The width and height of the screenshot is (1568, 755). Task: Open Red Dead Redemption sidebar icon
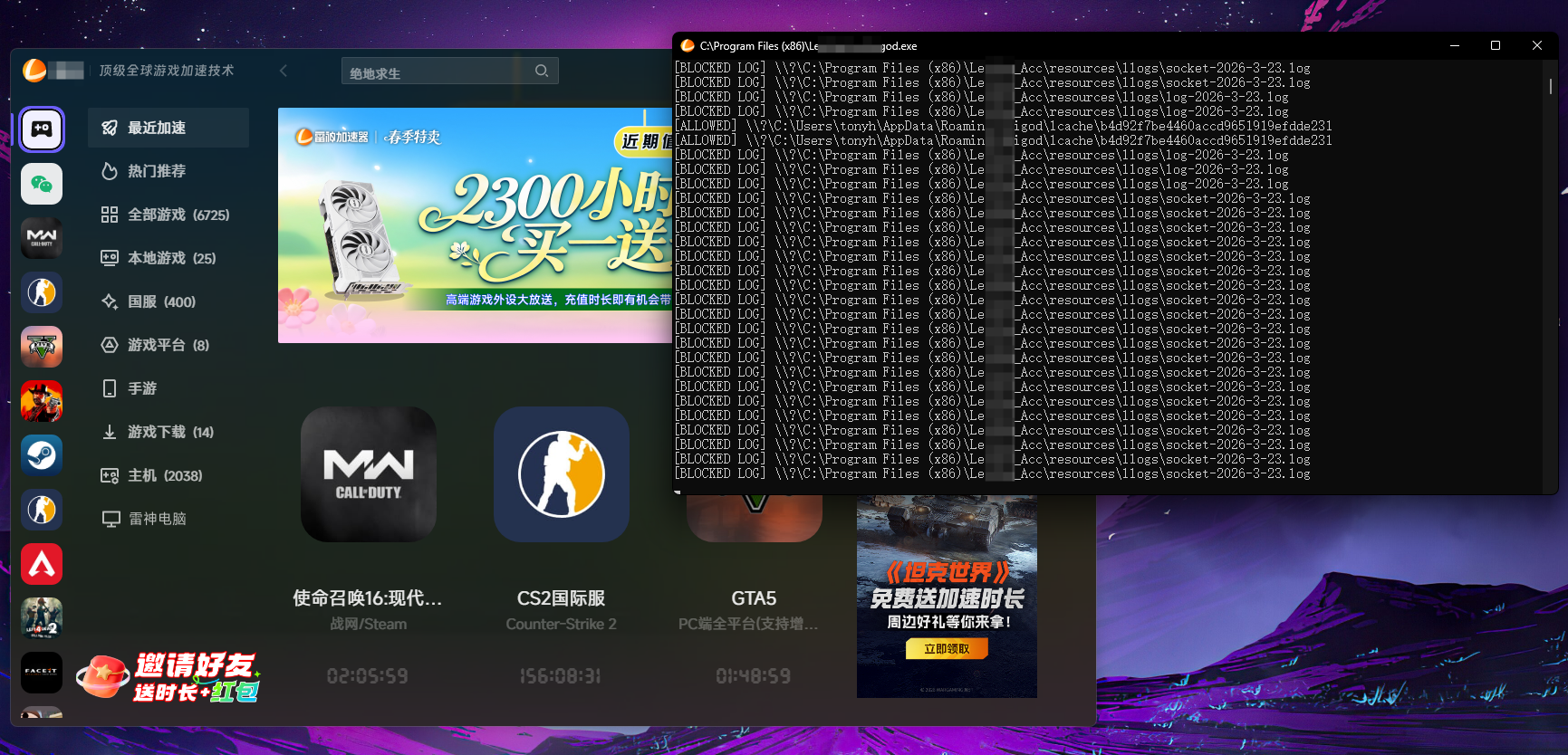click(42, 401)
